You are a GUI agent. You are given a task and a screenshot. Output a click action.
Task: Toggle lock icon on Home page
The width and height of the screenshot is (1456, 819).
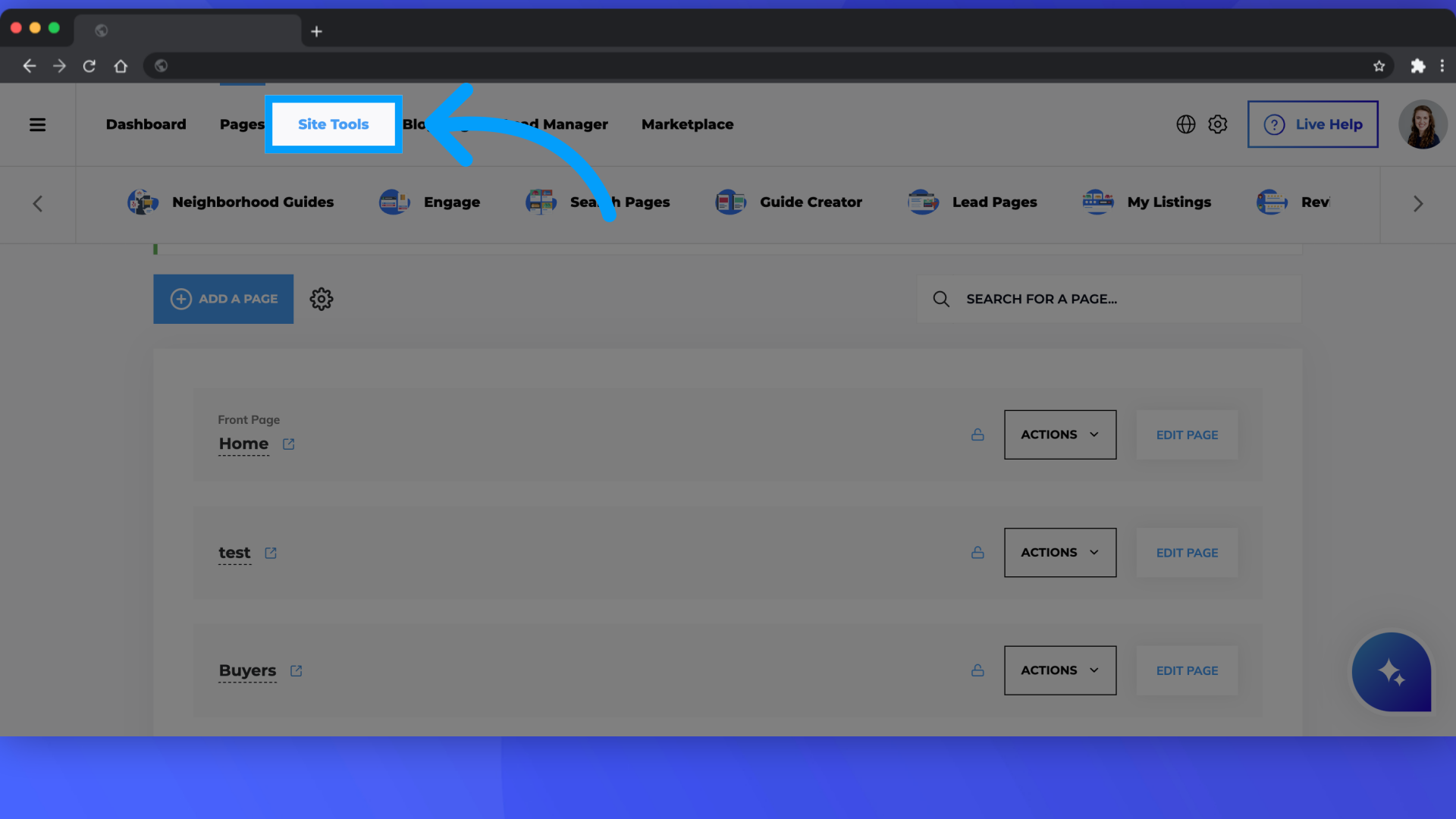pos(977,434)
